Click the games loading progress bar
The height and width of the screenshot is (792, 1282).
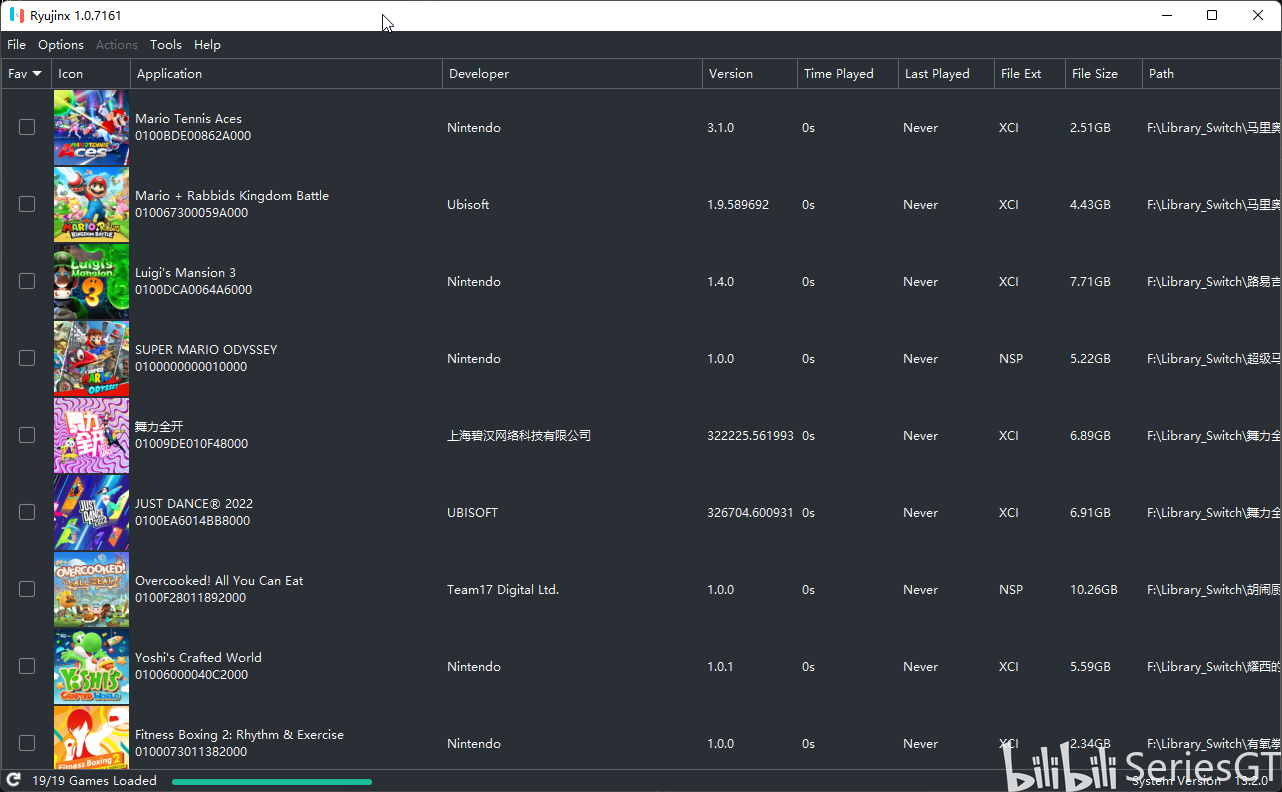tap(272, 782)
